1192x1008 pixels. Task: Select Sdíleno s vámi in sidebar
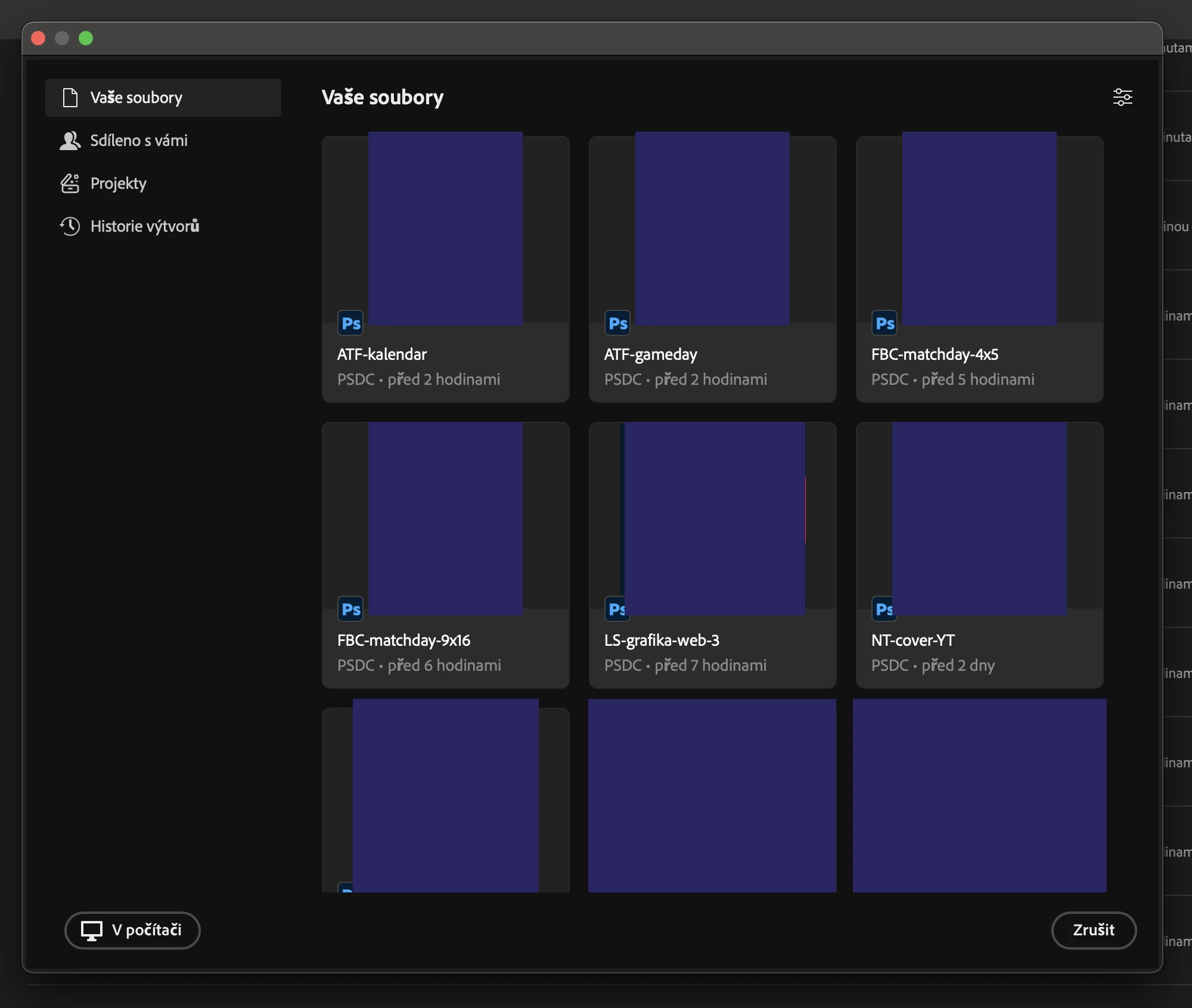(138, 141)
